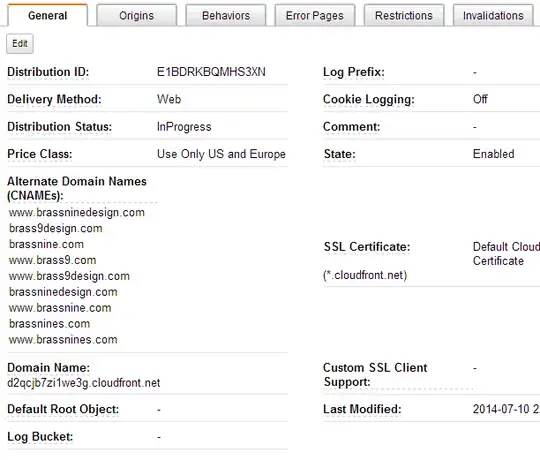Click the Web delivery method value

[169, 99]
